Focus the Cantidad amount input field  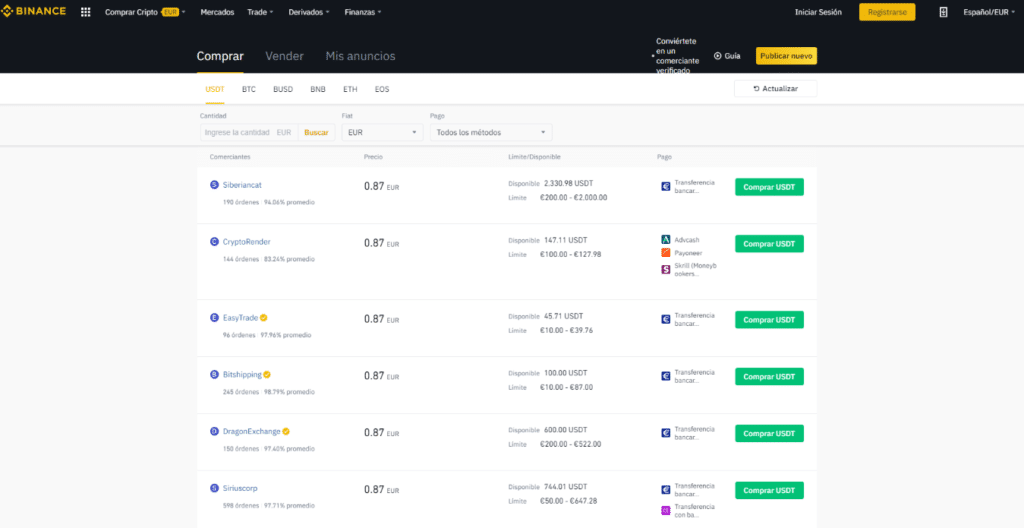point(249,132)
